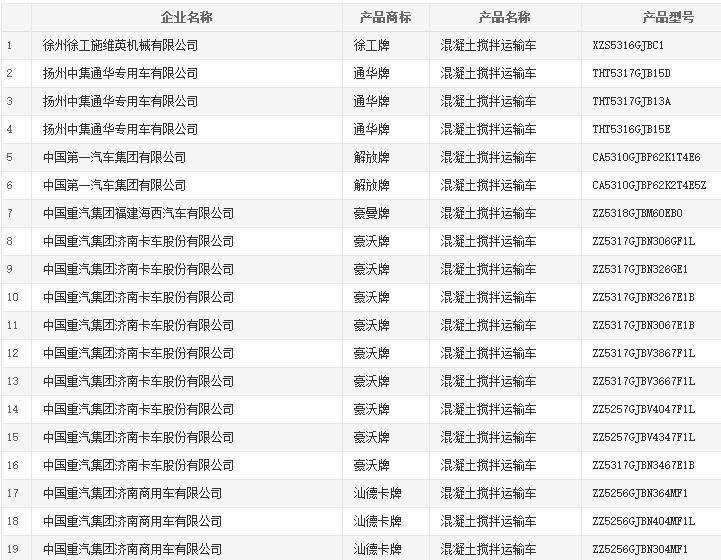
Task: Click model THT5317GJB13A
Action: [631, 101]
